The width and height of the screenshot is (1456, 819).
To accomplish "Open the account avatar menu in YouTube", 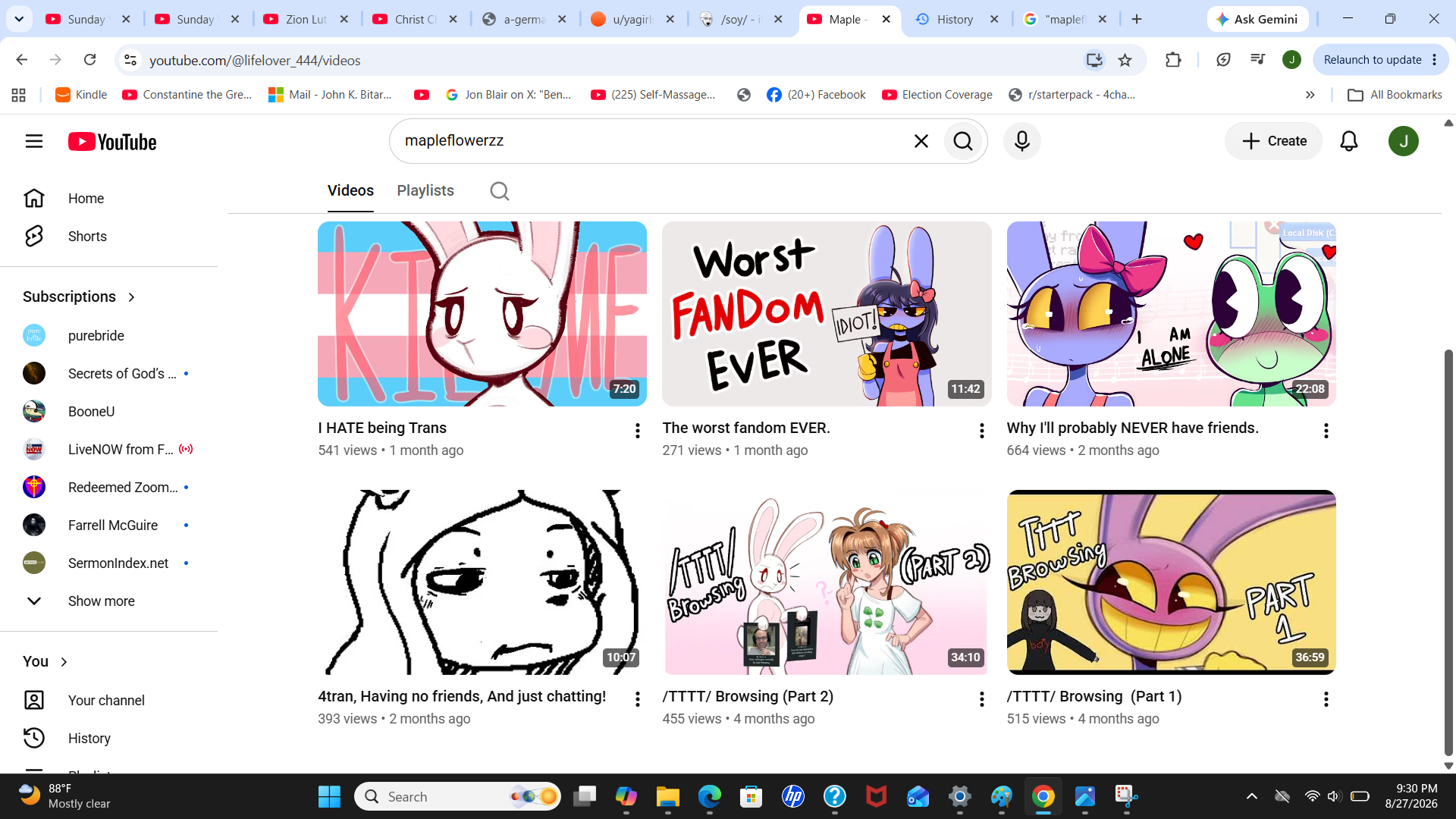I will tap(1404, 141).
